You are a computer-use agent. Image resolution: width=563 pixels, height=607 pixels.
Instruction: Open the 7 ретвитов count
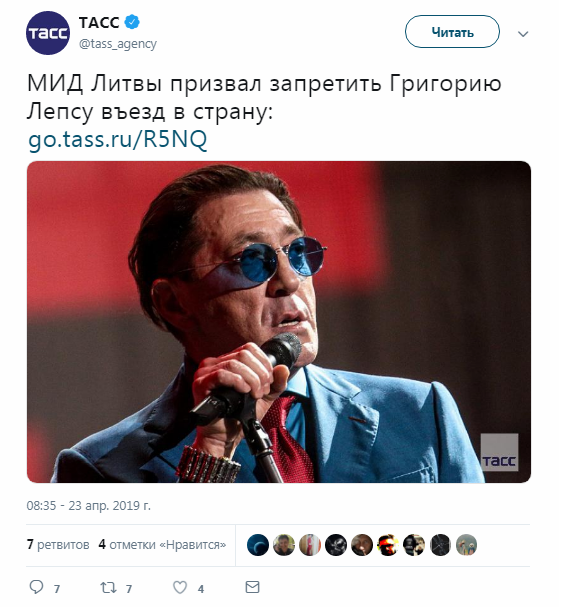(x=58, y=545)
